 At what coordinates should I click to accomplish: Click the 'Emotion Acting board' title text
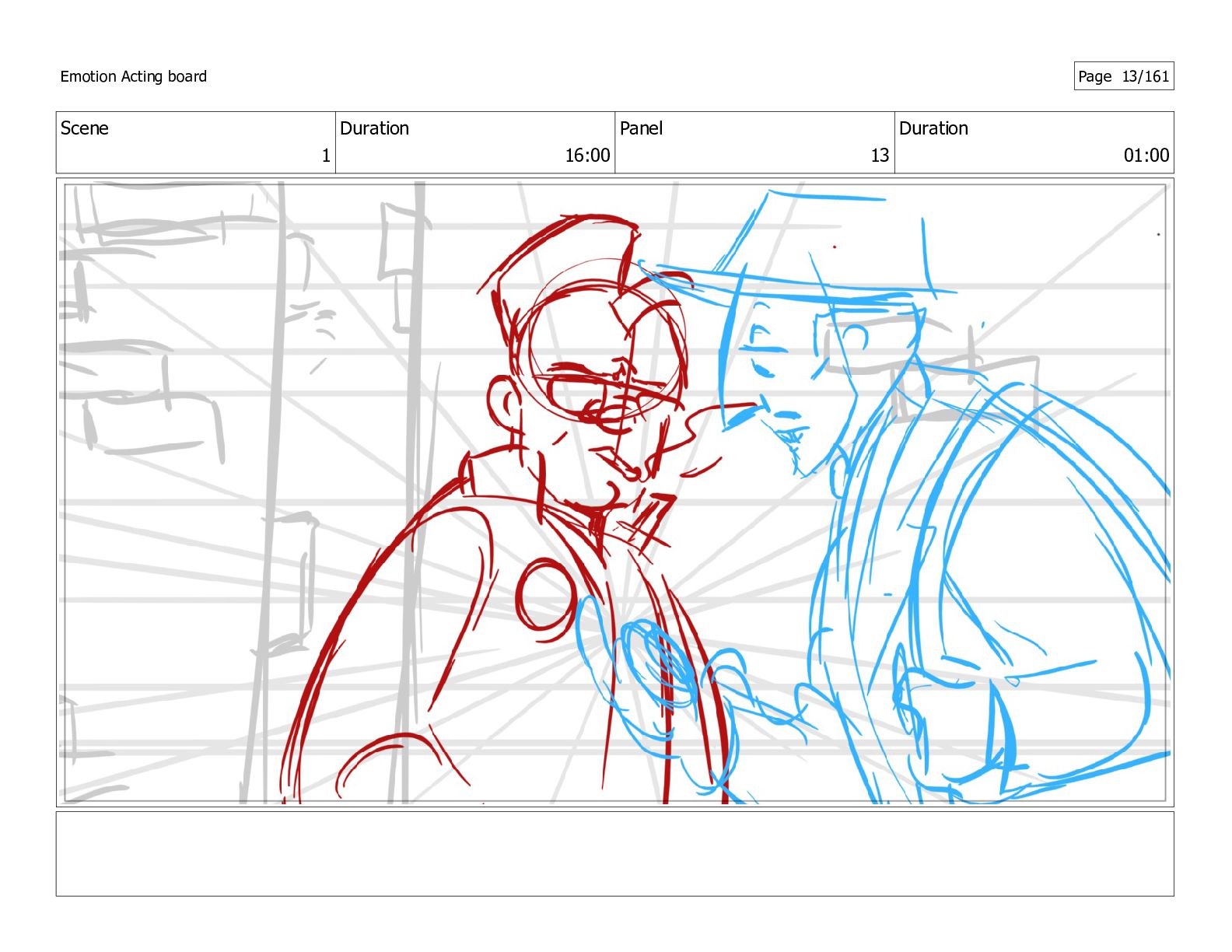134,76
